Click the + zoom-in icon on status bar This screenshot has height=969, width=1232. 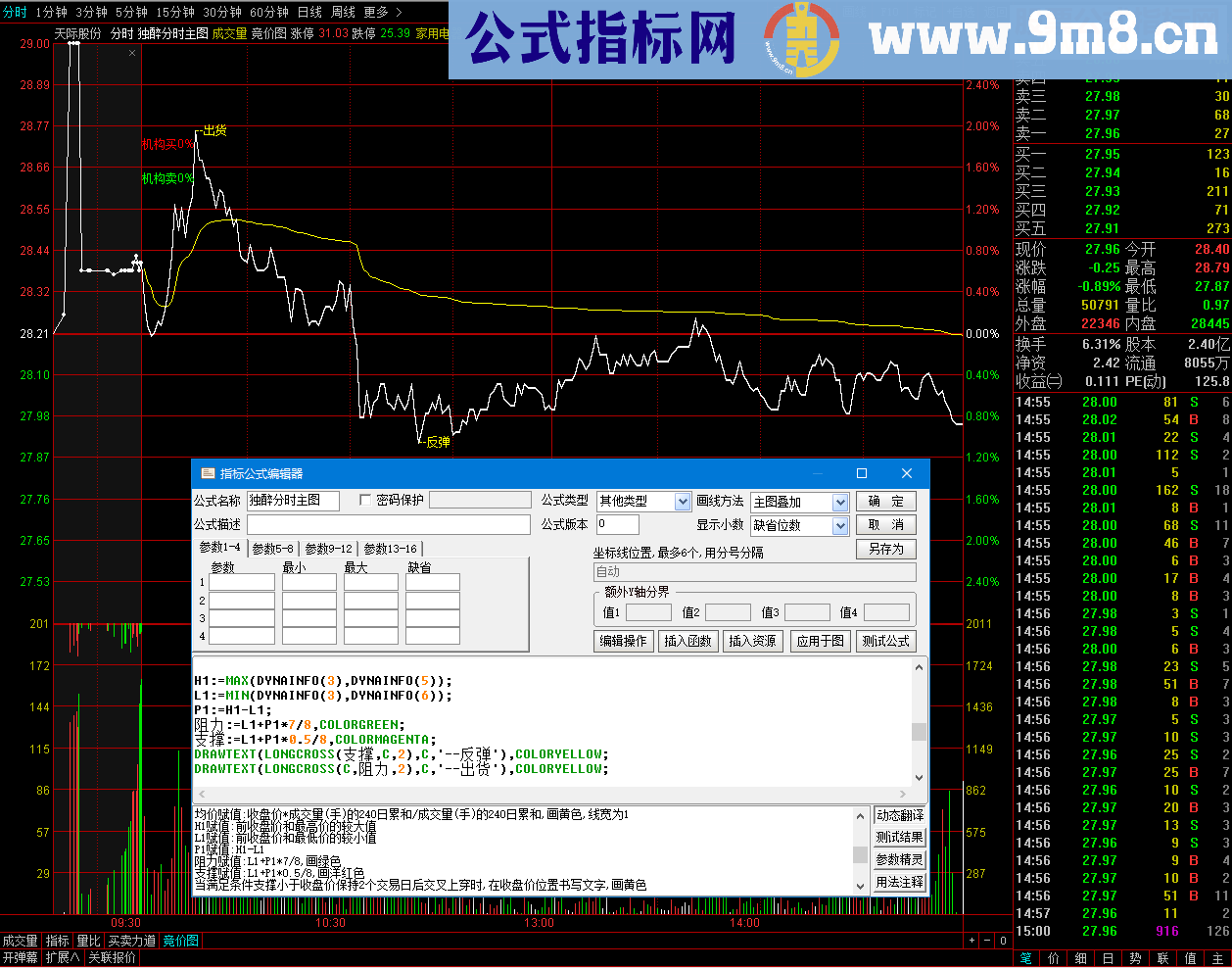[x=971, y=941]
